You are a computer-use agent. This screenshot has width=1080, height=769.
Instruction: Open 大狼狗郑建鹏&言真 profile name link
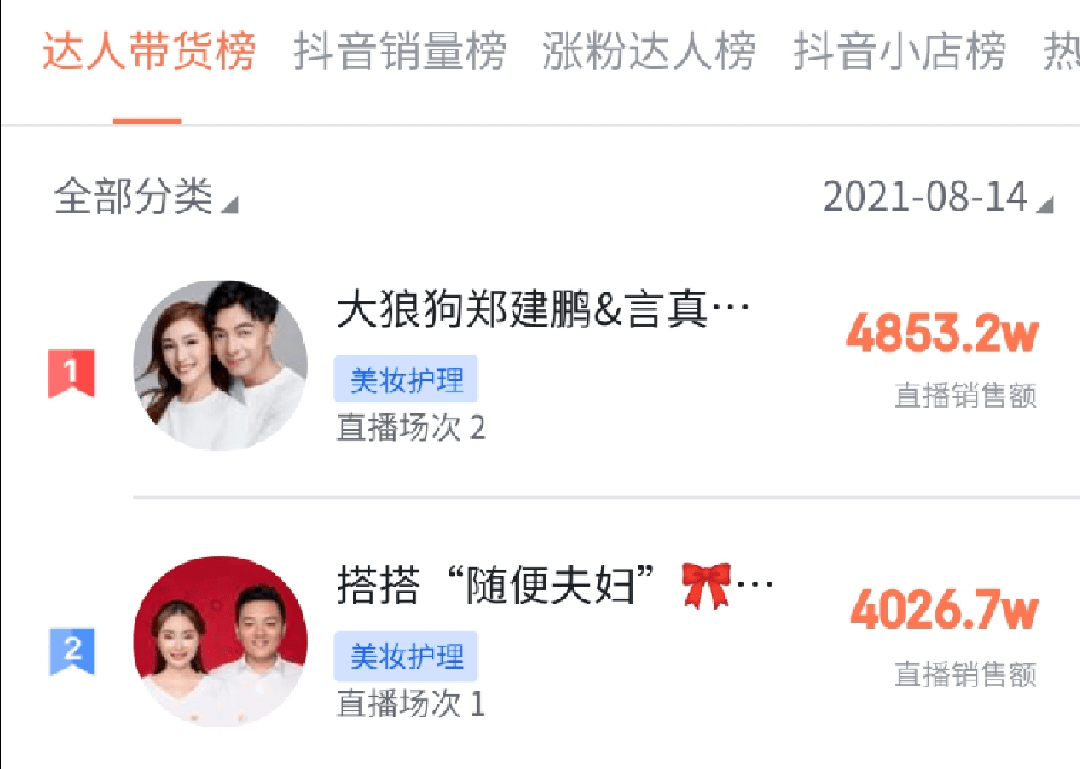coord(543,309)
